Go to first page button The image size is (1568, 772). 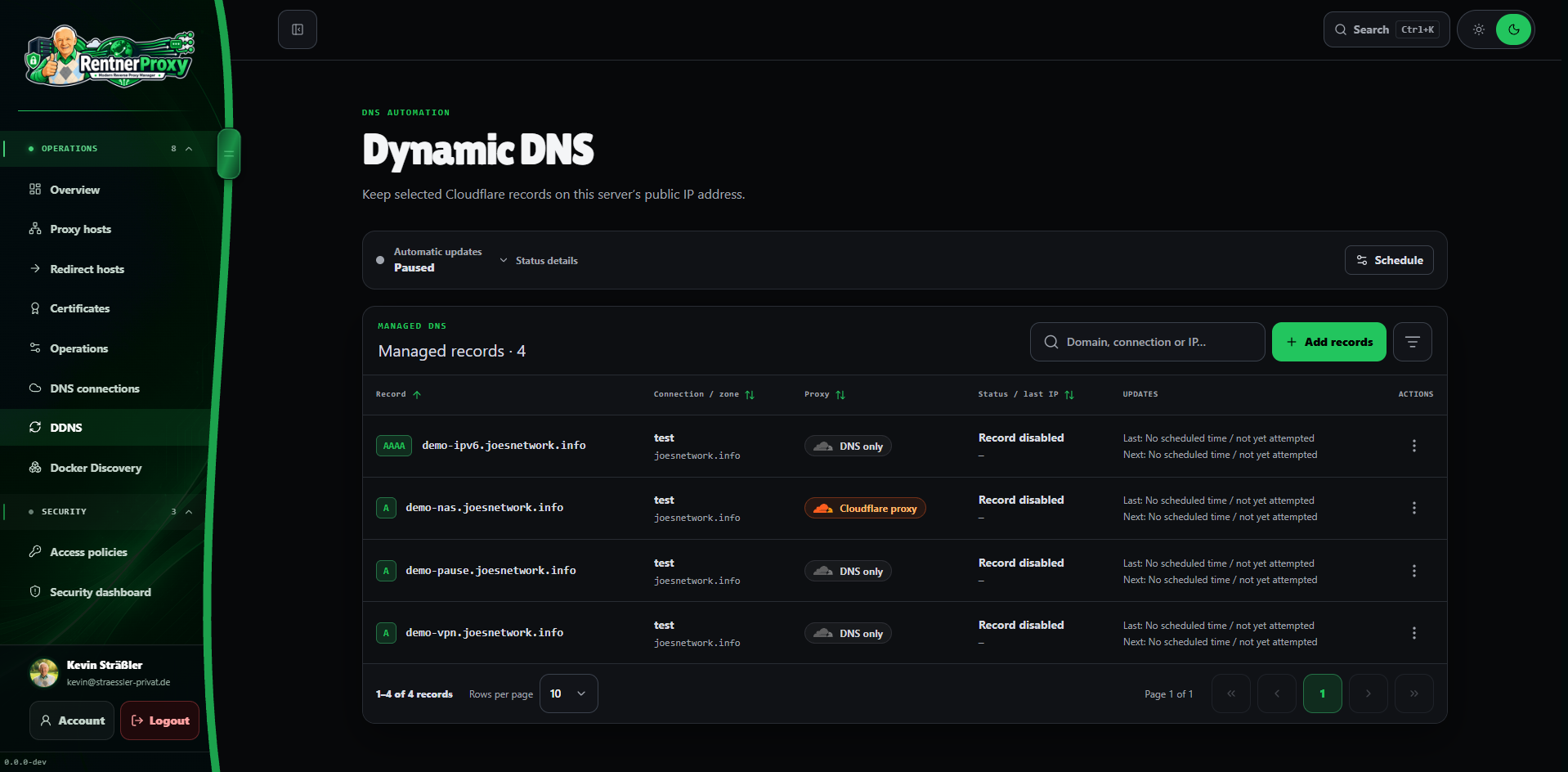click(1231, 693)
